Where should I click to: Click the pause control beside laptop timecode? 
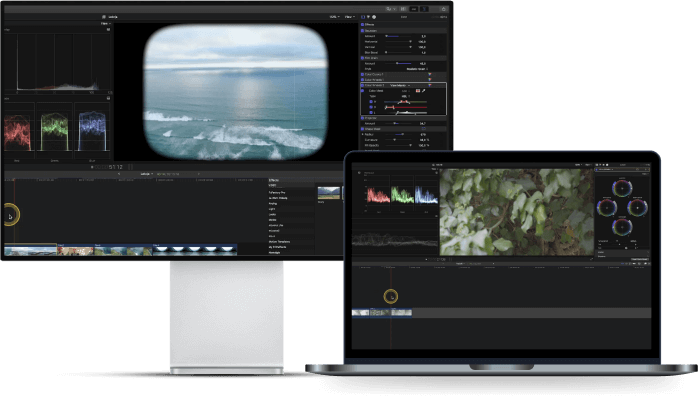pyautogui.click(x=450, y=259)
